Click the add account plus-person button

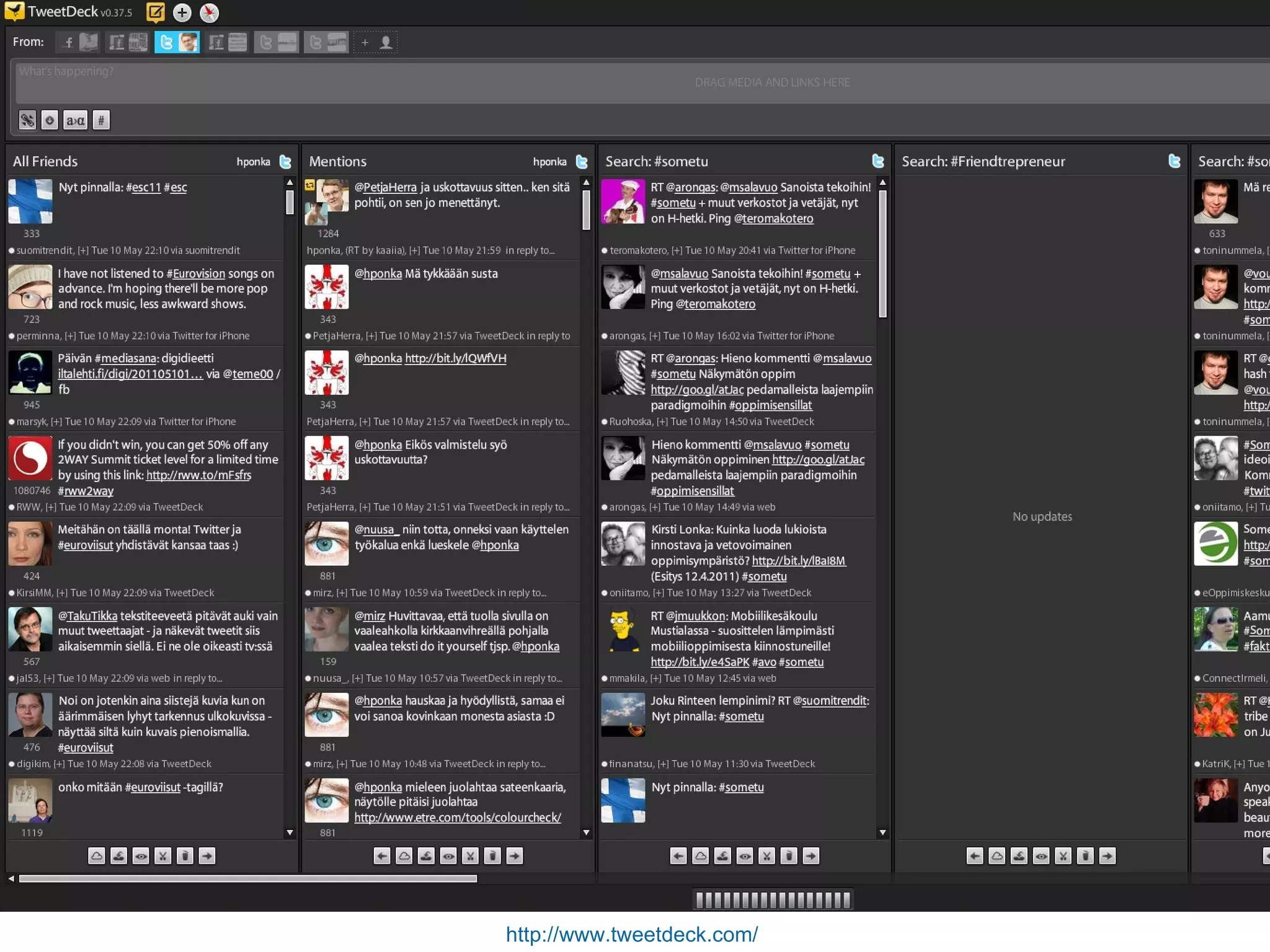(x=376, y=42)
